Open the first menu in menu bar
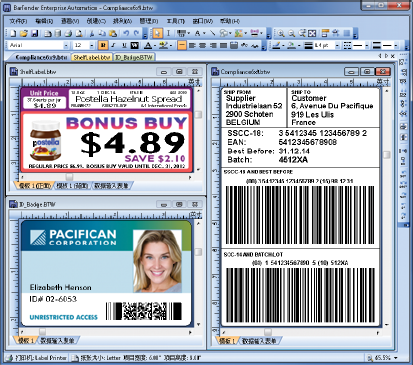Screen dimensions: 413x365 [x=18, y=21]
